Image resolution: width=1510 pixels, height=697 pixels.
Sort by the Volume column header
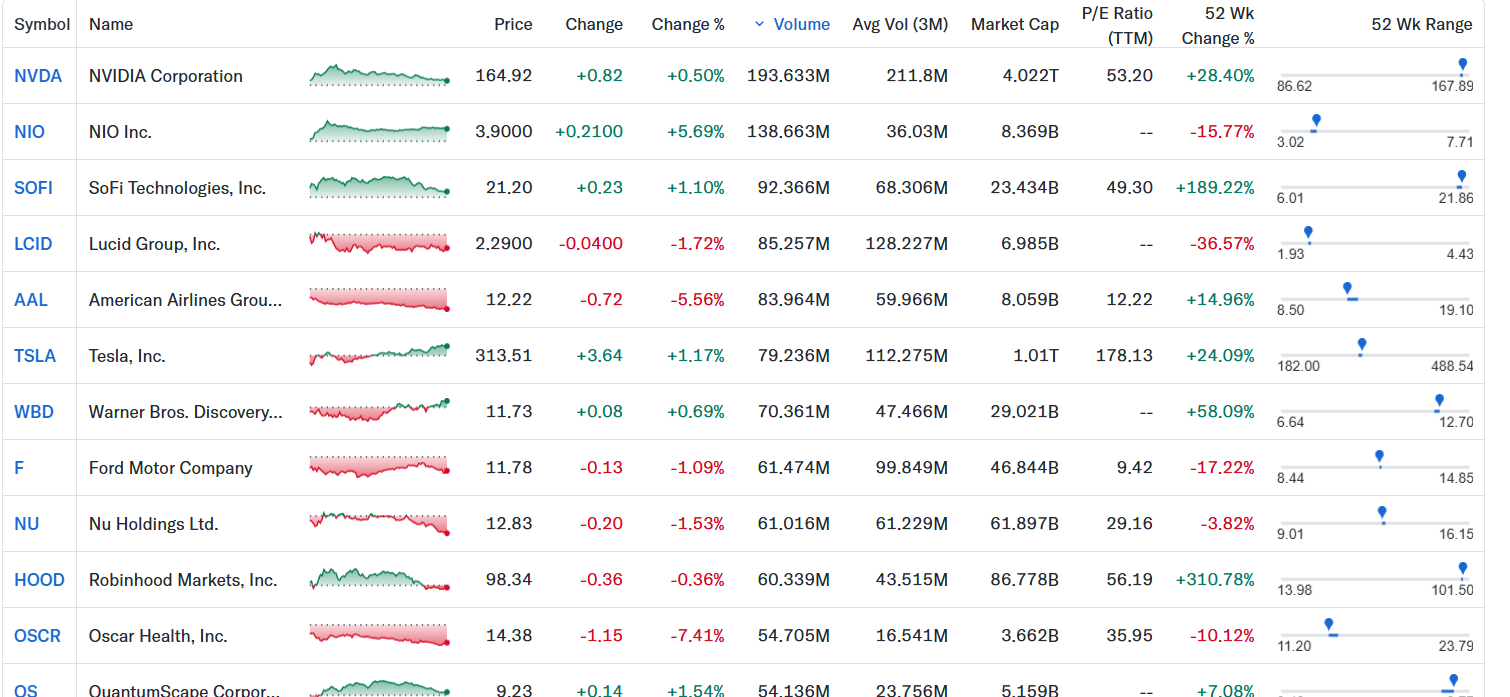point(792,24)
